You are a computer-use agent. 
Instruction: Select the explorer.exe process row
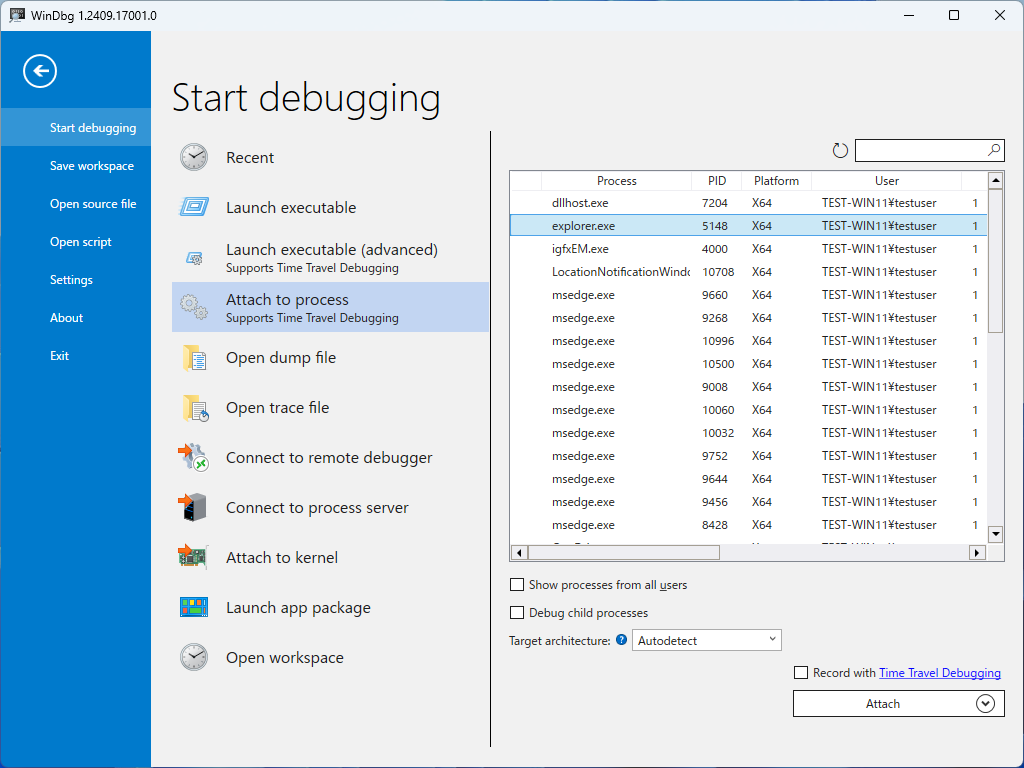click(748, 226)
